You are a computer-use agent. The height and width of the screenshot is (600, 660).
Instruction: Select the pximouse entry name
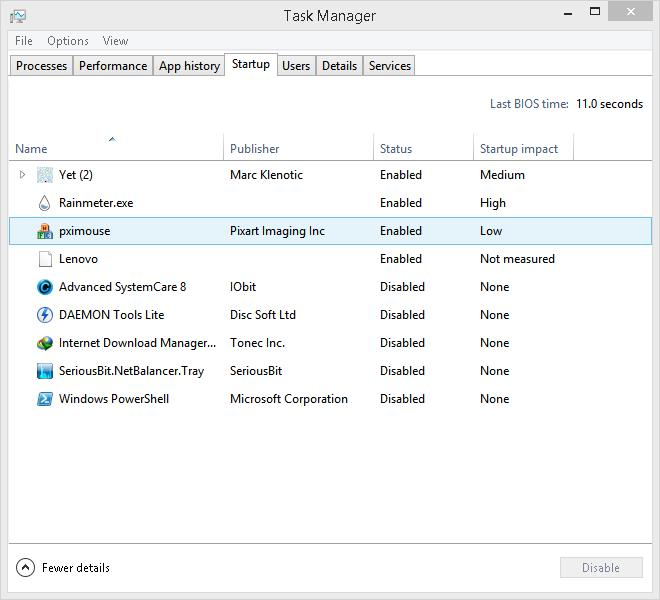point(85,231)
